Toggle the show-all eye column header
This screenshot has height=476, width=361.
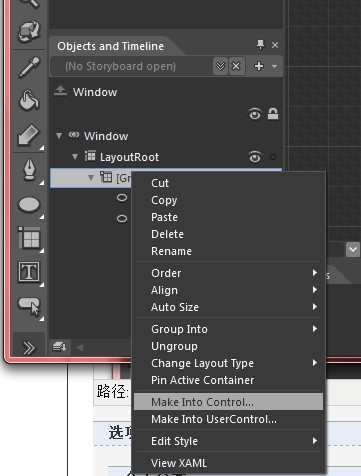pyautogui.click(x=255, y=114)
